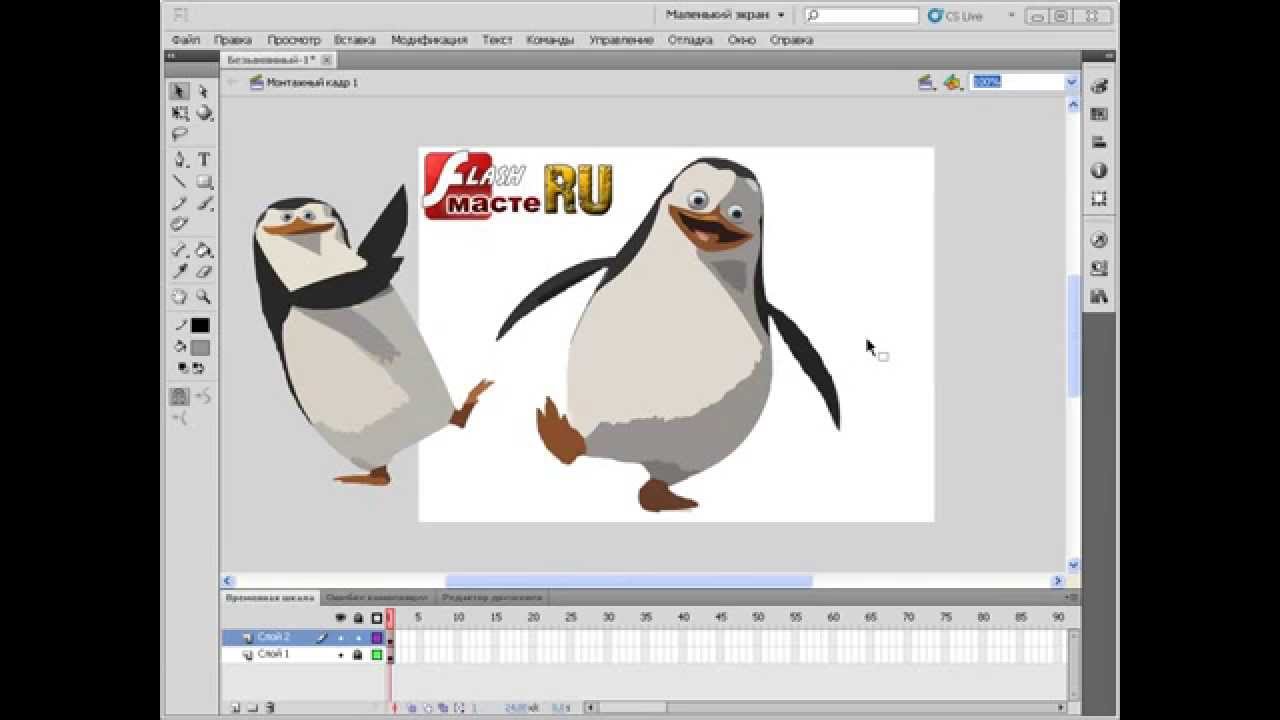The height and width of the screenshot is (720, 1280).
Task: Open the Вставка menu
Action: [355, 40]
